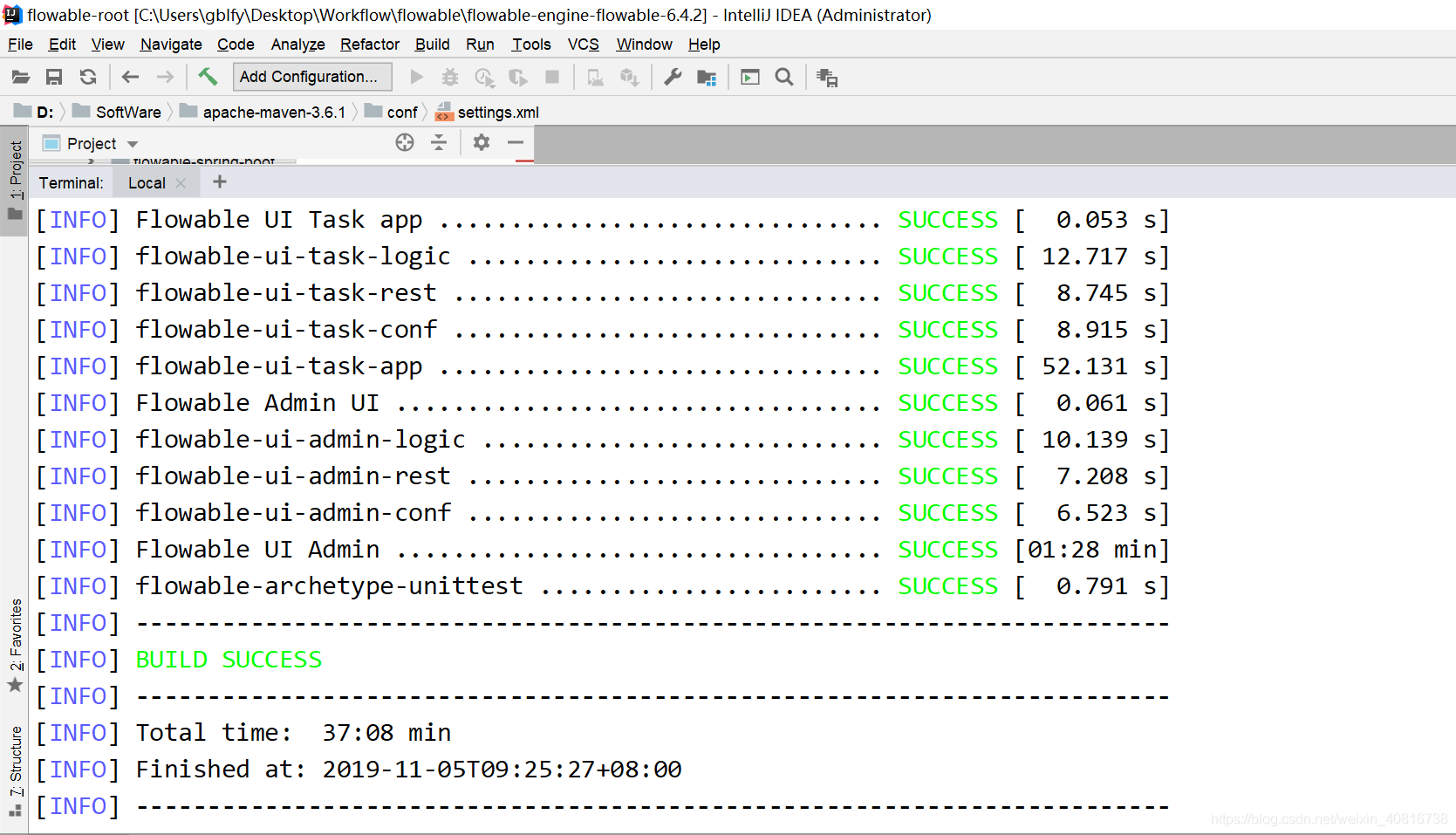Screen dimensions: 1456x835
Task: Click the Build project hammer icon
Action: [208, 77]
